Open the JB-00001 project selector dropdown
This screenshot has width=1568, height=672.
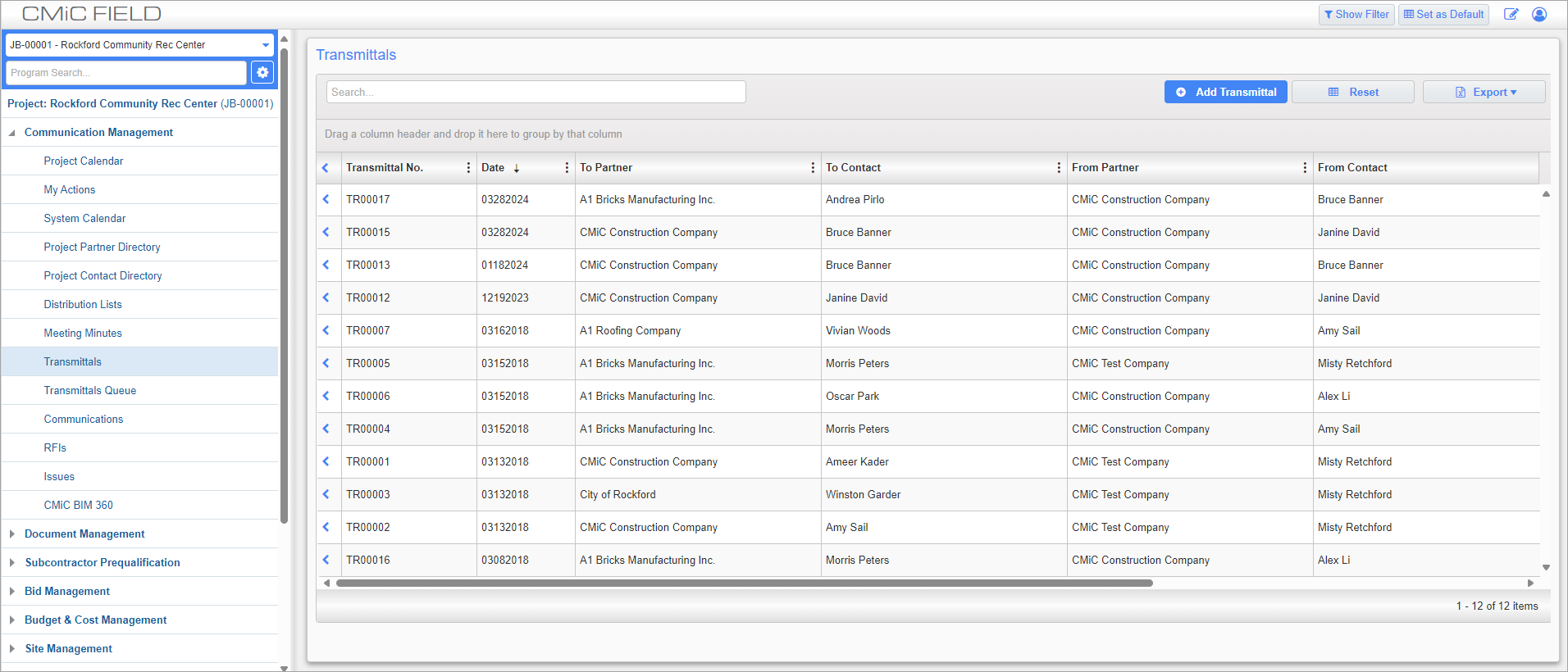pos(139,45)
